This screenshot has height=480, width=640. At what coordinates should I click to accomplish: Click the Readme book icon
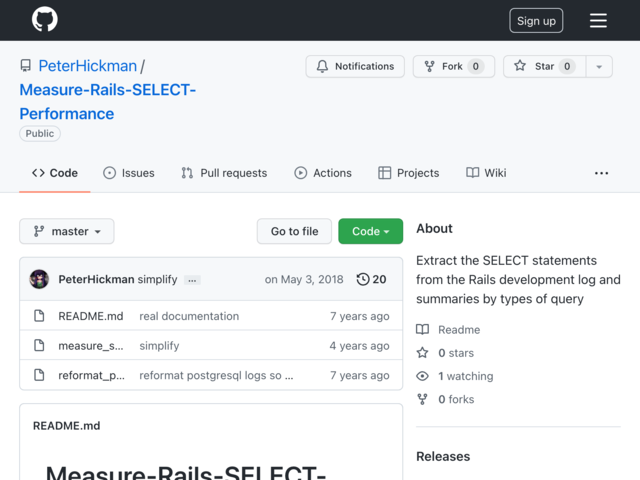422,329
